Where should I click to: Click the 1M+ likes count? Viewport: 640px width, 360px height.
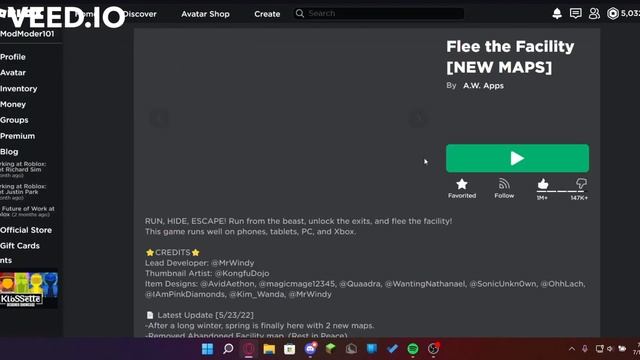[542, 198]
